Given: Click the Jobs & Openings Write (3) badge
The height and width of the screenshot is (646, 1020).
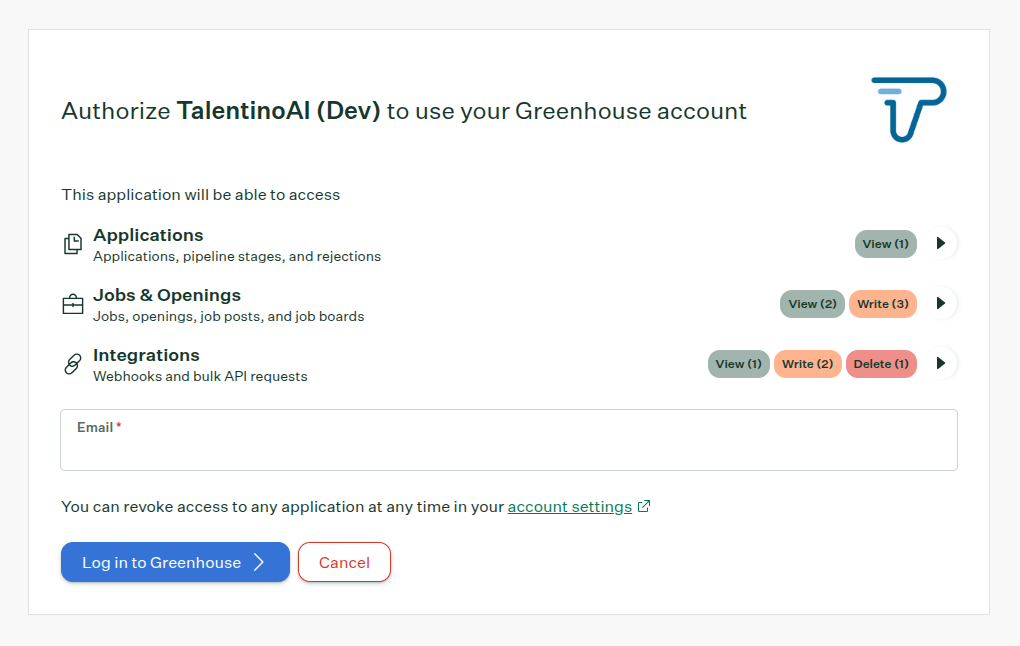Looking at the screenshot, I should [x=883, y=304].
